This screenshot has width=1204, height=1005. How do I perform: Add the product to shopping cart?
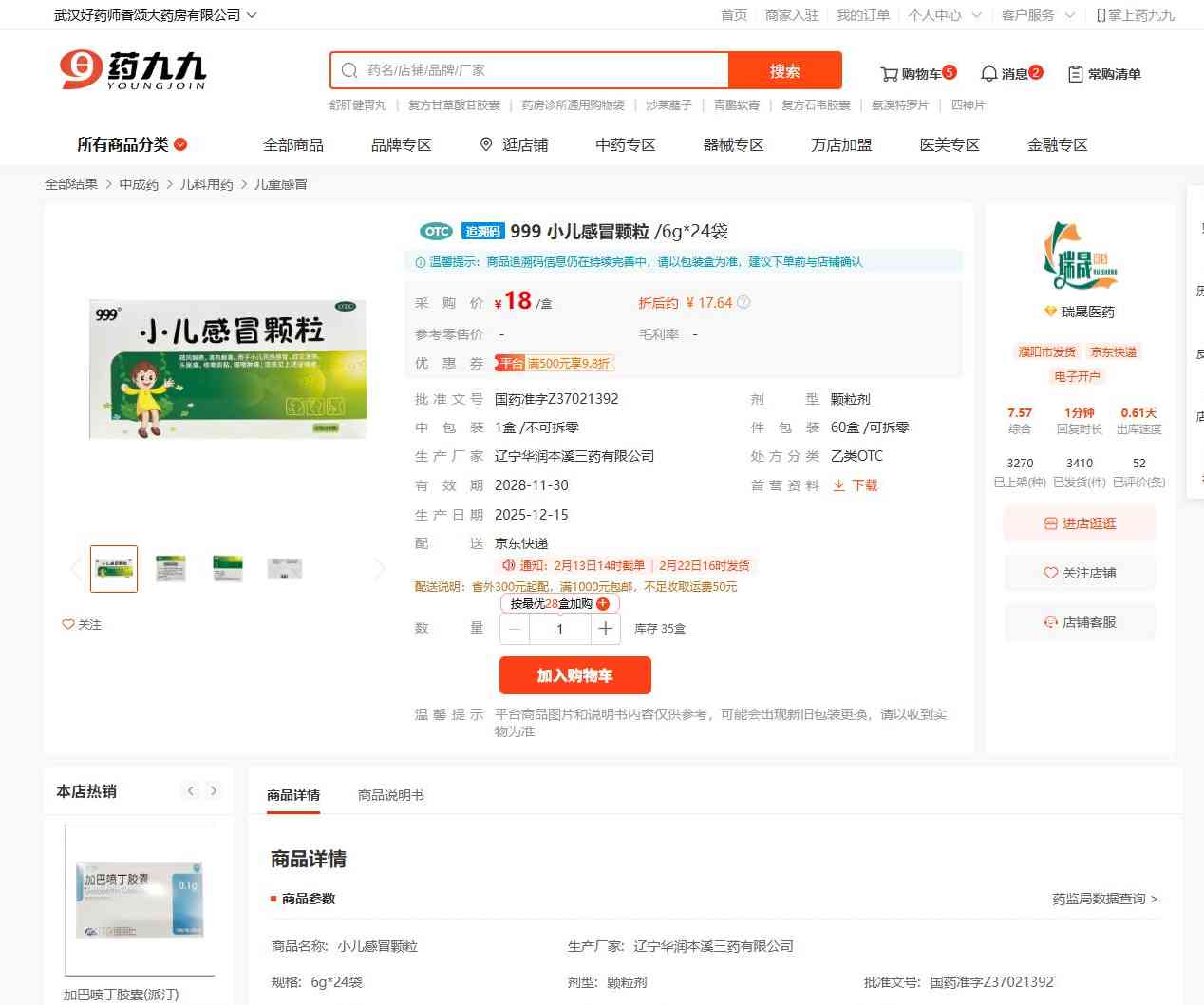point(574,675)
